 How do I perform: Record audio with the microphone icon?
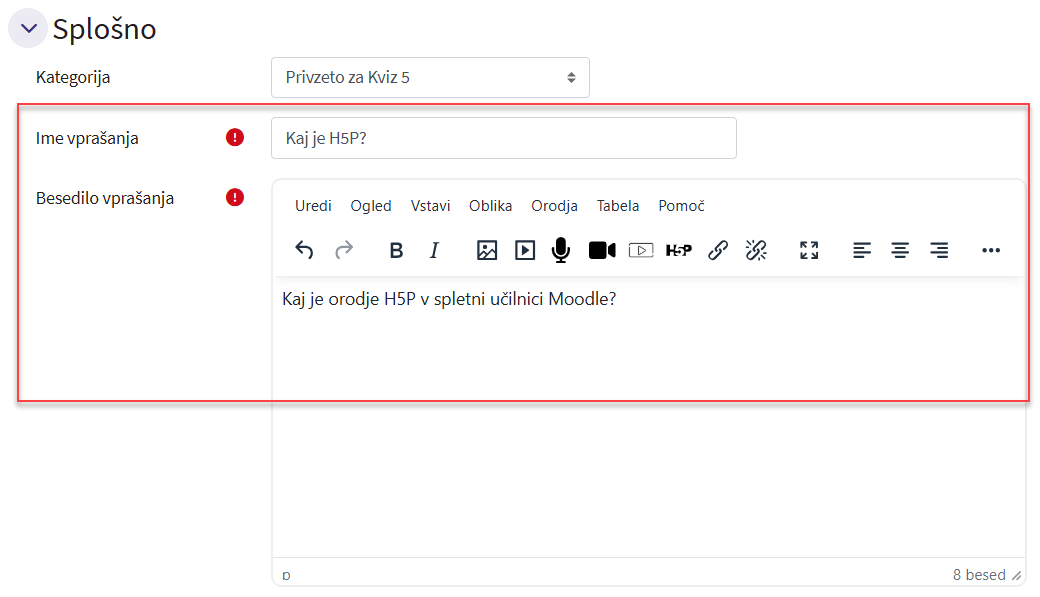pyautogui.click(x=561, y=250)
